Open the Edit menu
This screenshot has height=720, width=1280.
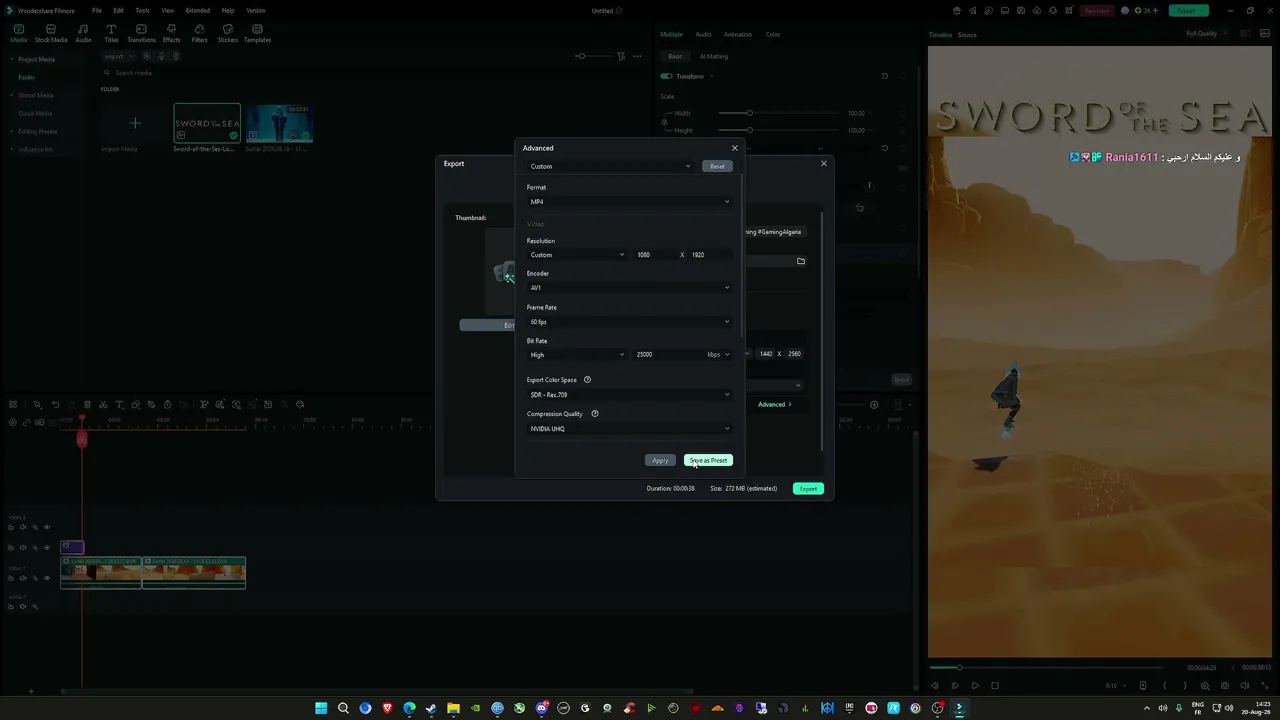(118, 10)
